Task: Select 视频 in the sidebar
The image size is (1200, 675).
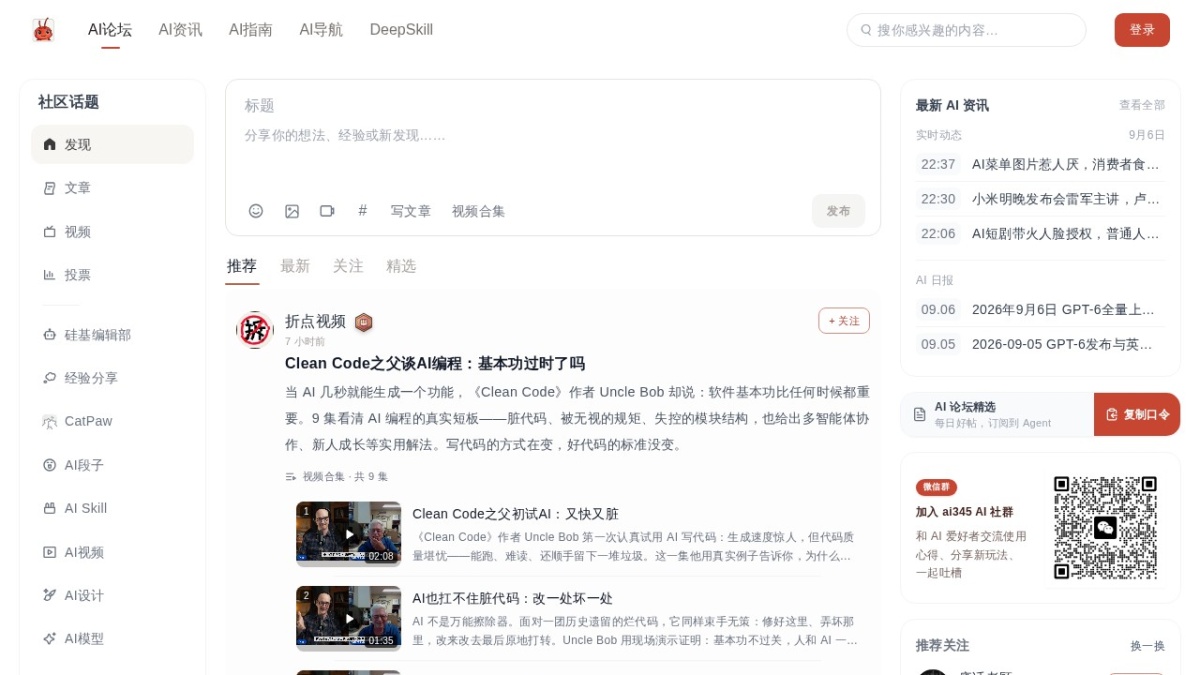Action: pos(112,231)
